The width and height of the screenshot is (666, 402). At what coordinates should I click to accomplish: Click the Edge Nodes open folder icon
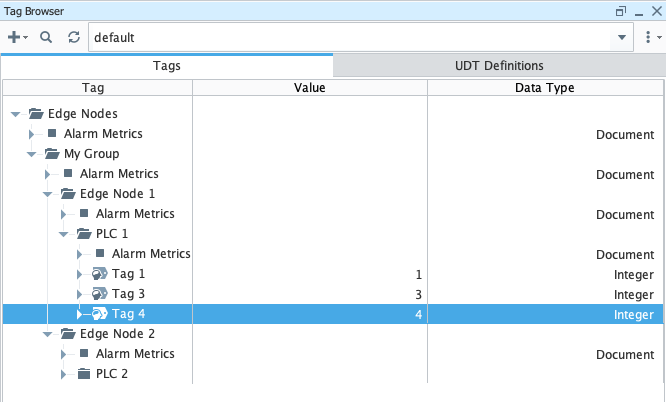coord(36,114)
